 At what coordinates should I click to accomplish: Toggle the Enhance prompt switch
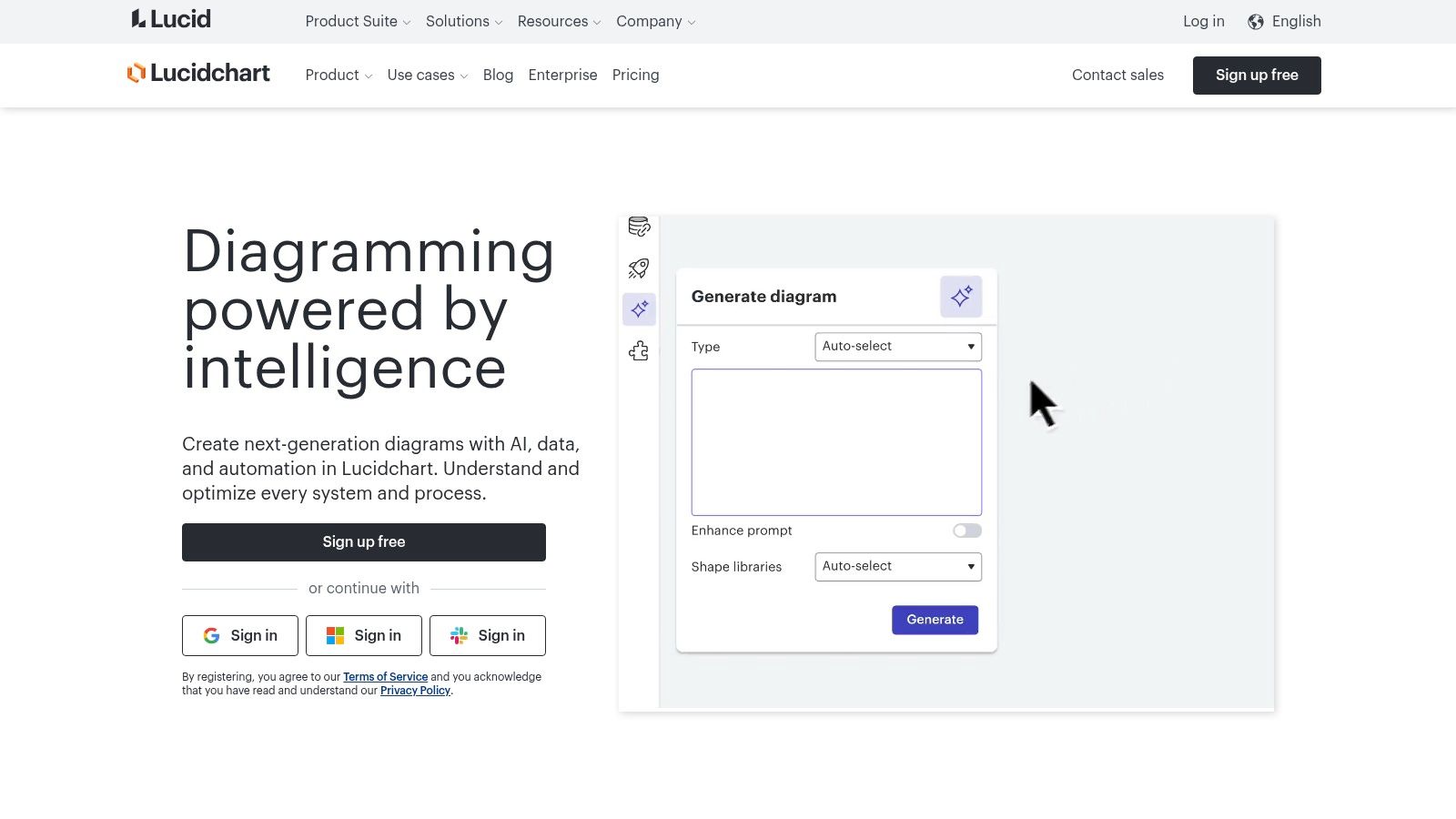967,531
